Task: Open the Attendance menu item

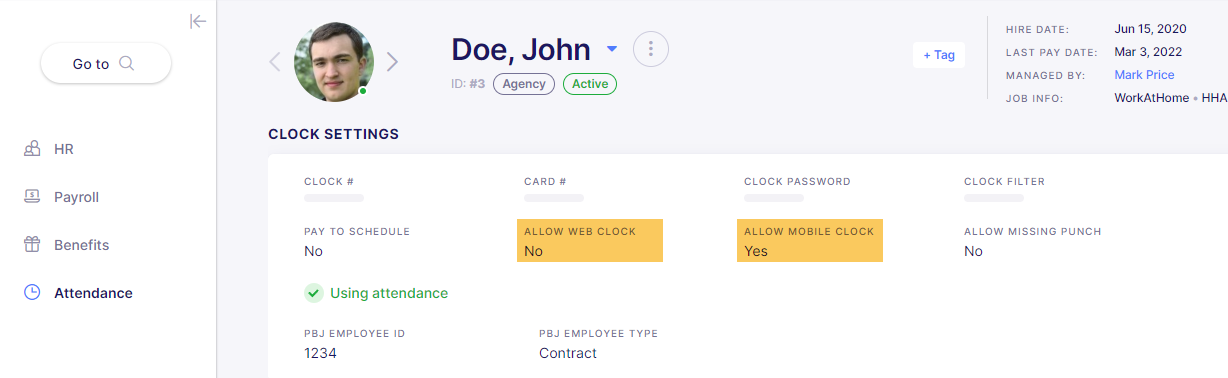Action: tap(93, 293)
